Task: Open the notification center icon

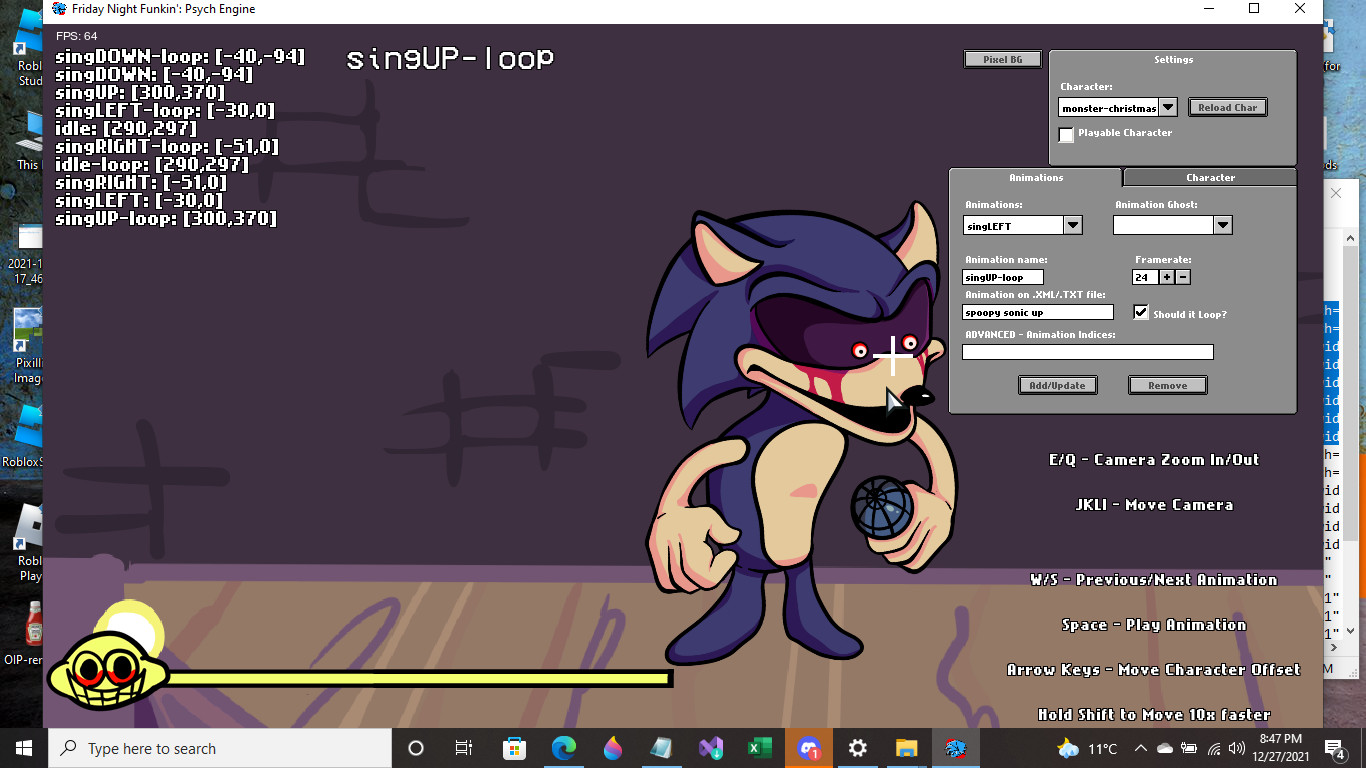Action: pos(1335,748)
